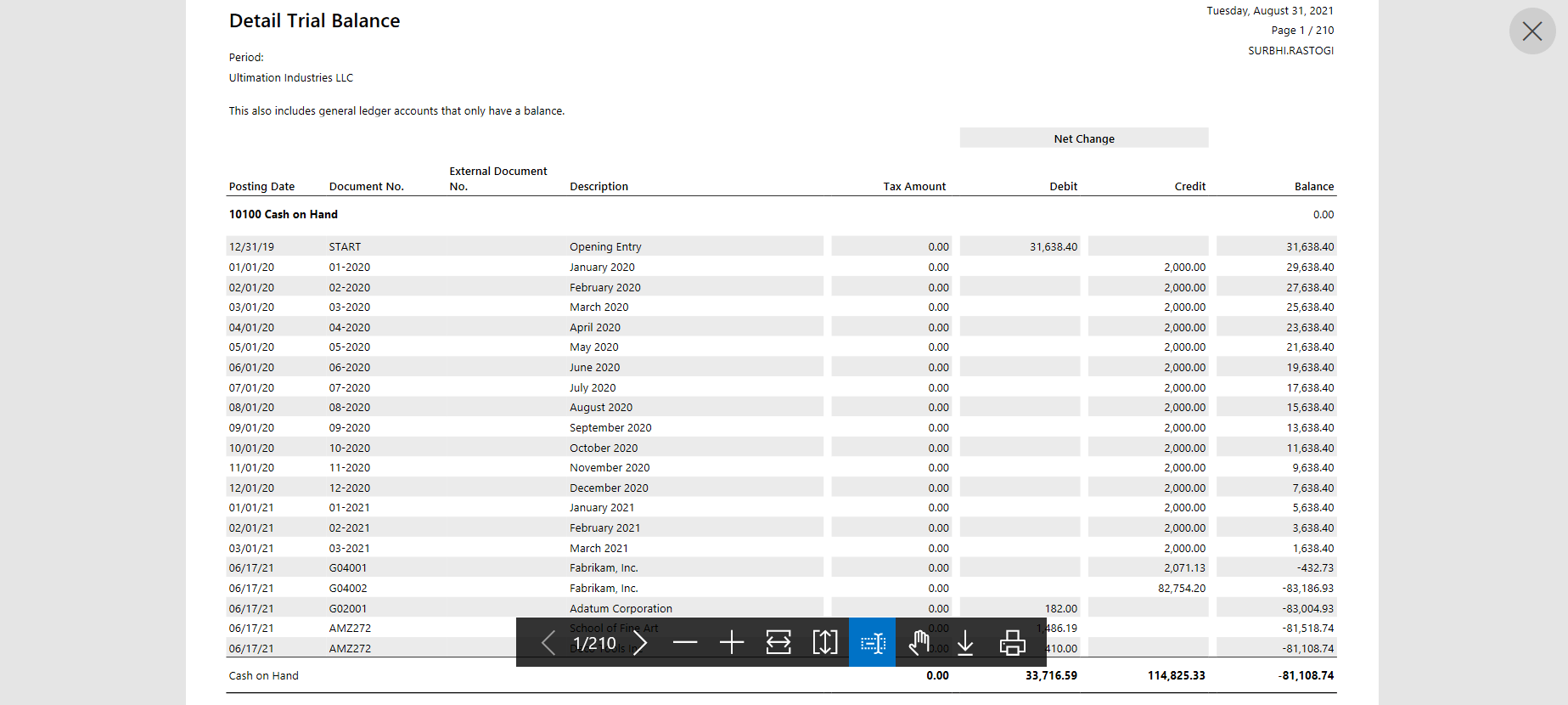Select total debit 33,716.59
1568x705 pixels.
tap(1051, 676)
